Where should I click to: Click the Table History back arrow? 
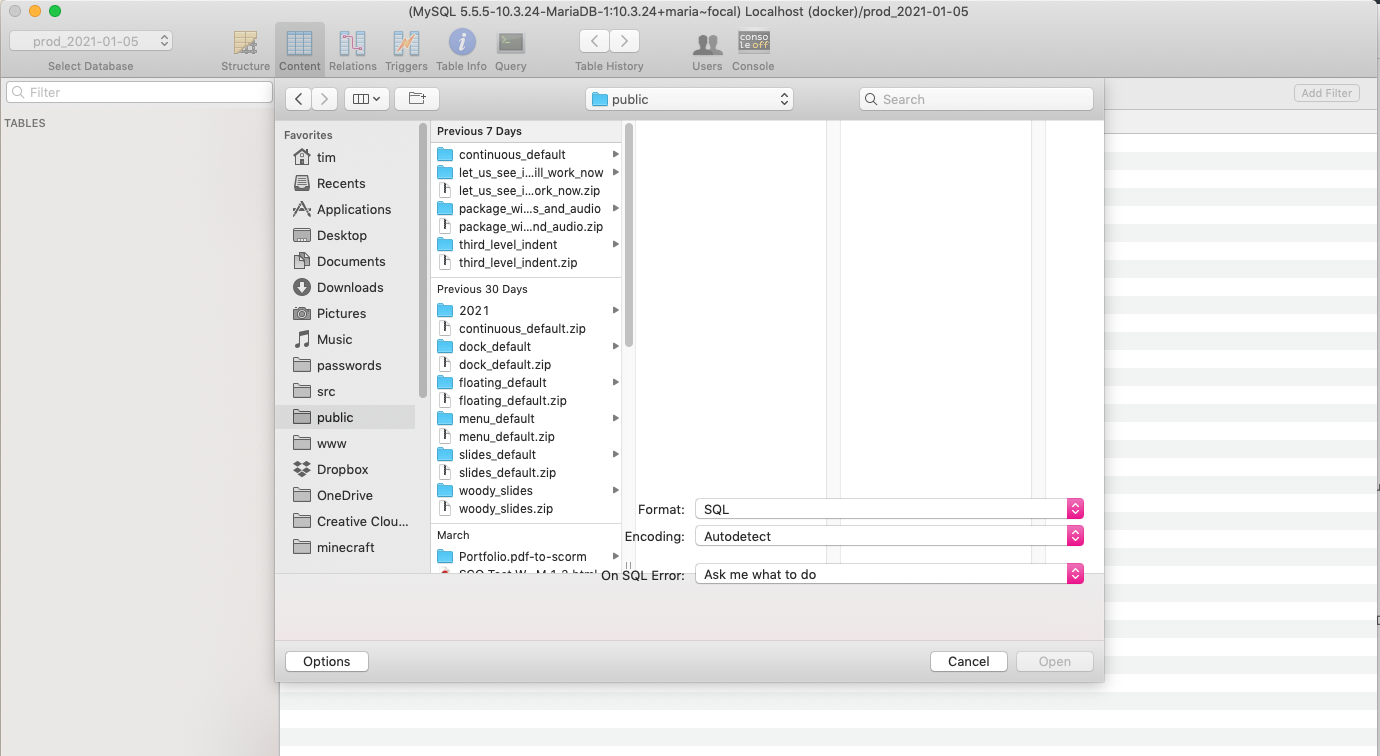pos(594,41)
